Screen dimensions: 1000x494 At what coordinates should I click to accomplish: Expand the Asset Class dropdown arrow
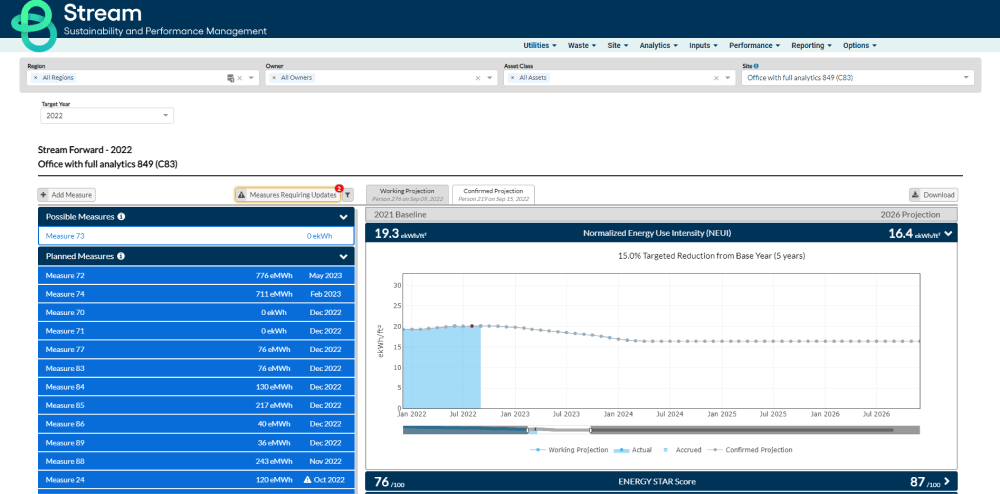click(x=728, y=78)
